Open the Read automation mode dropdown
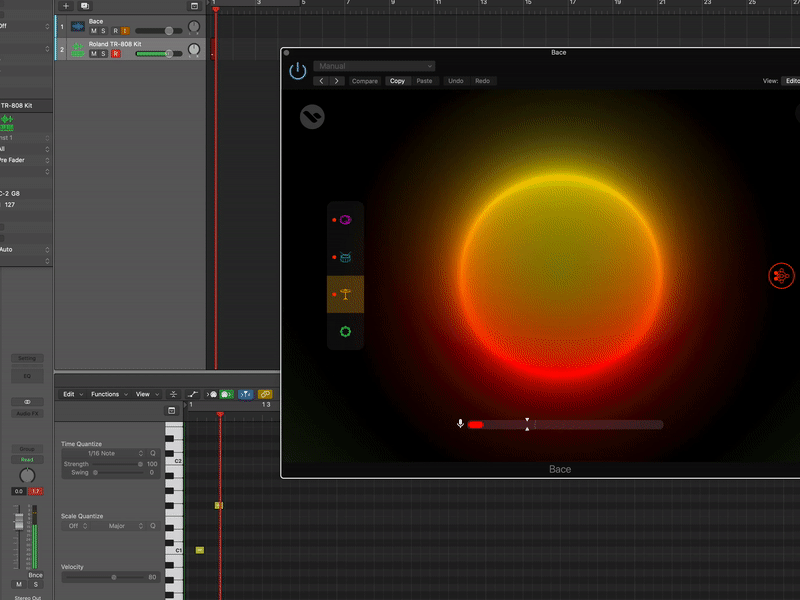Viewport: 800px width, 600px height. (27, 460)
